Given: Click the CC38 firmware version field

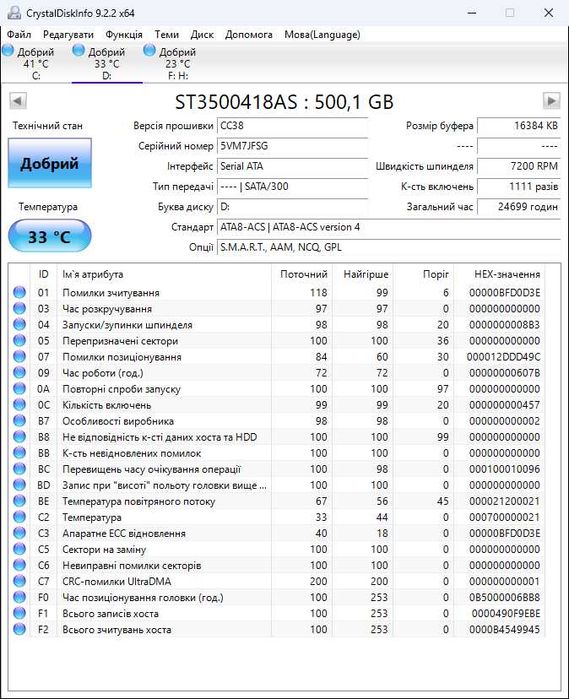Looking at the screenshot, I should coord(293,126).
